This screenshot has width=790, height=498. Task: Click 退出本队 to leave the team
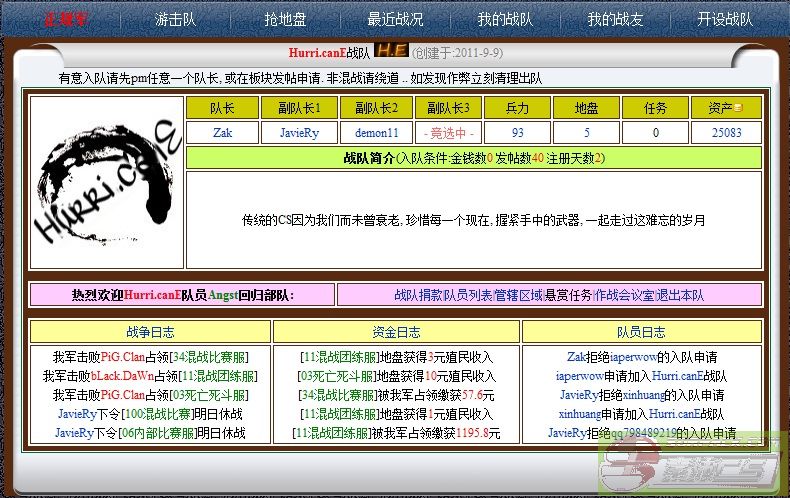(680, 295)
